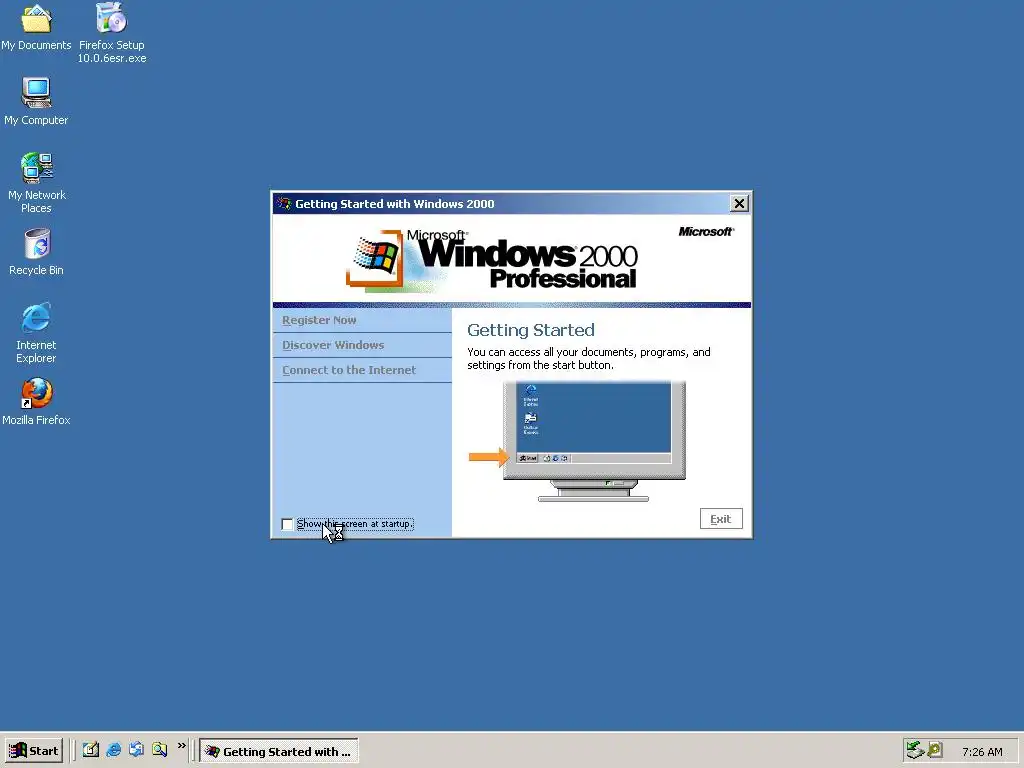Image resolution: width=1024 pixels, height=768 pixels.
Task: Launch Internet Explorer from quick launch bar
Action: (x=114, y=750)
